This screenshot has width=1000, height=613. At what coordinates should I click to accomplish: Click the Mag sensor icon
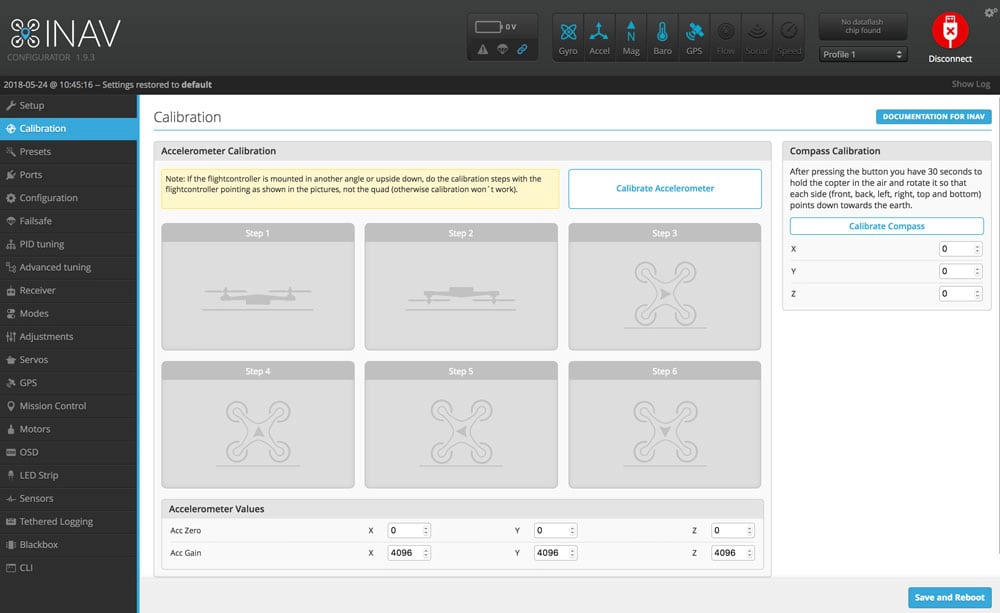631,38
